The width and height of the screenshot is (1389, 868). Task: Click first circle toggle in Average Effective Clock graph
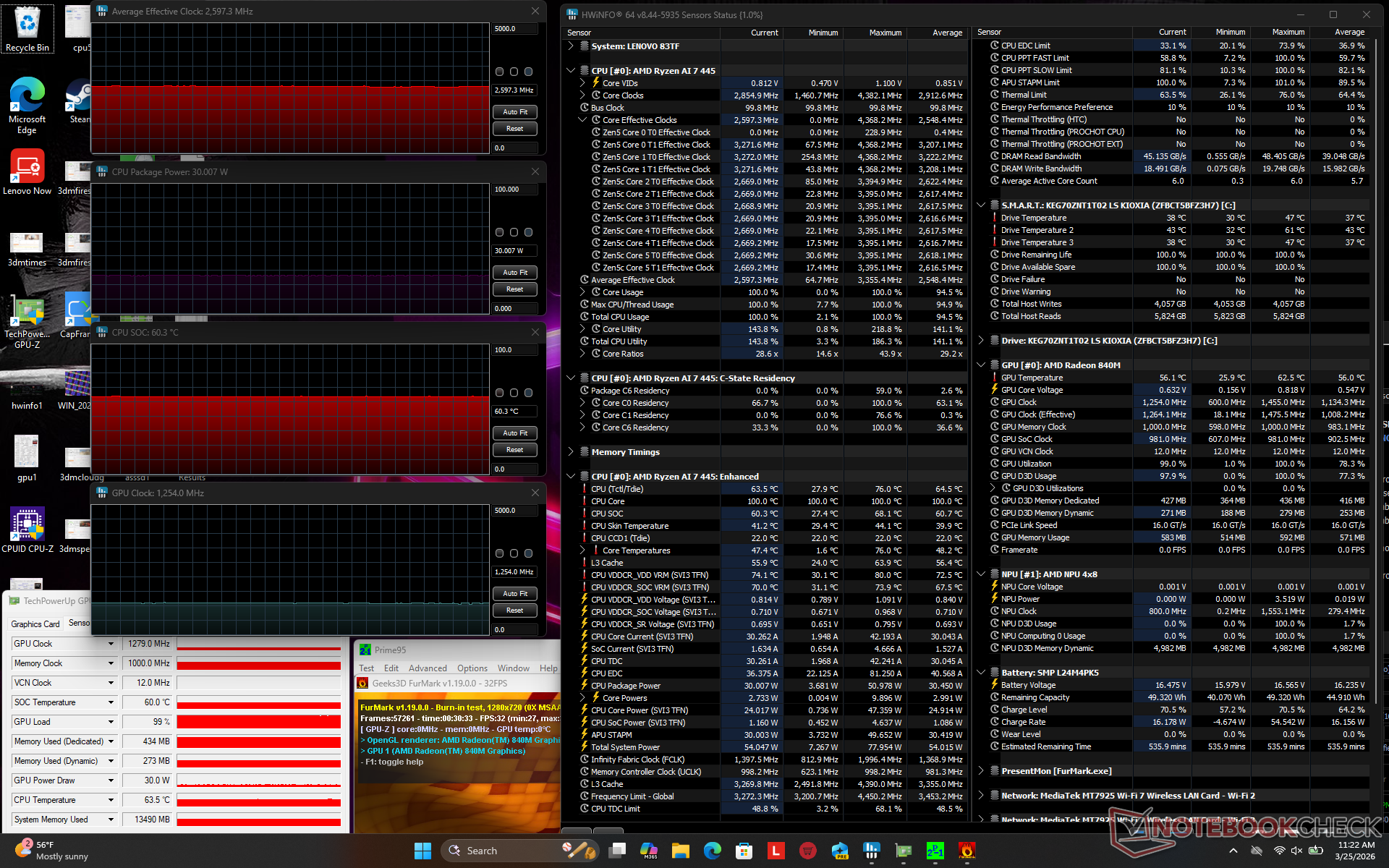499,72
